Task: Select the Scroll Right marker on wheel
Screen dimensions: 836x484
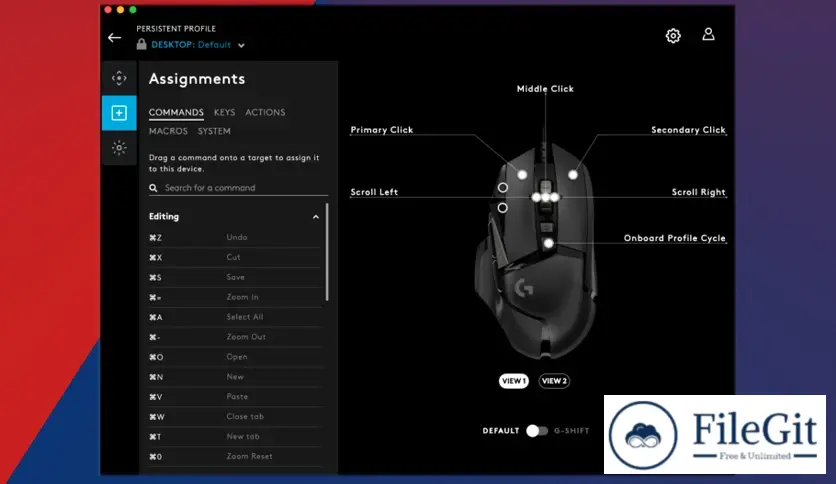Action: 555,197
